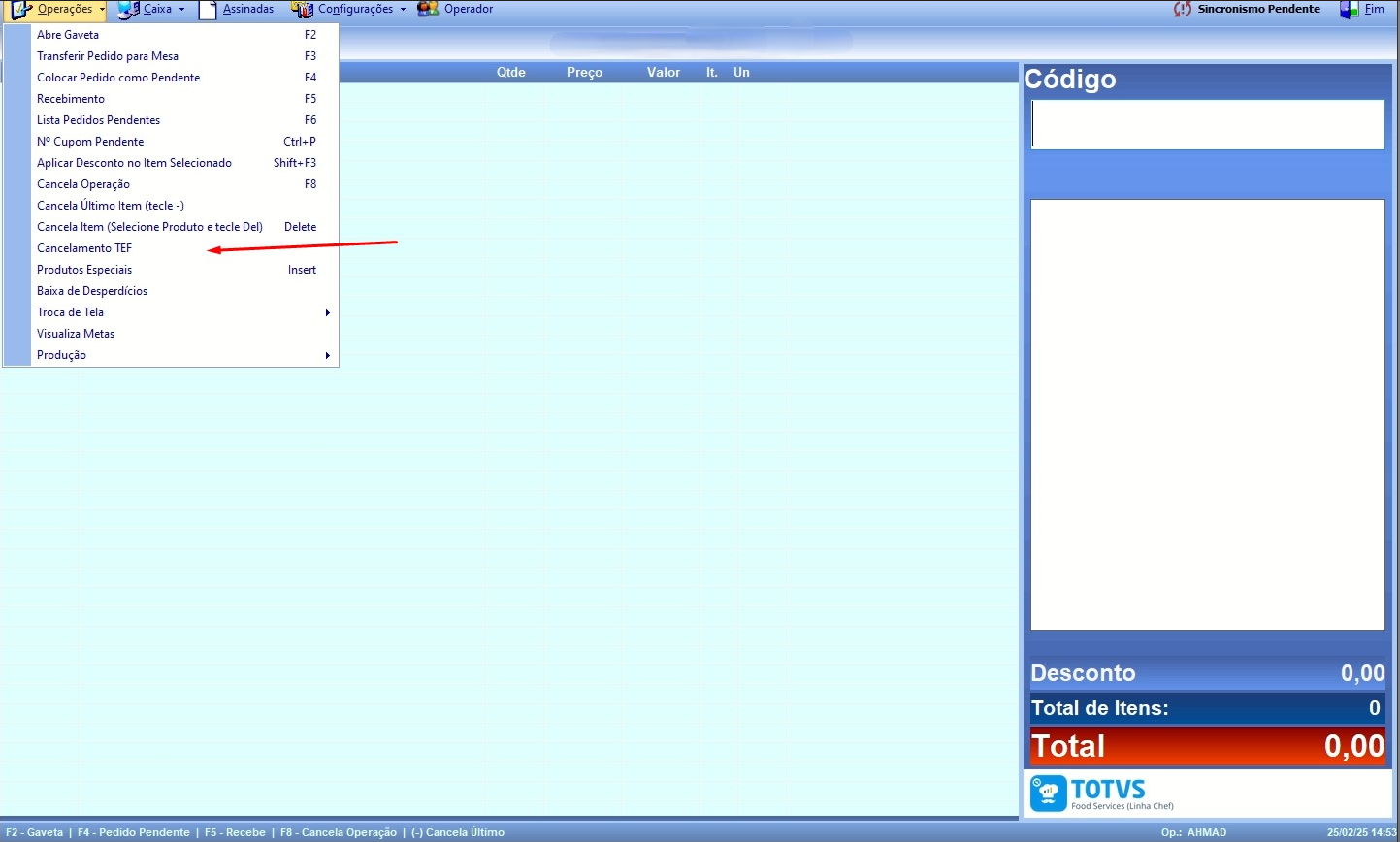The image size is (1400, 842).
Task: Open the Operador toolbar button
Action: pyautogui.click(x=455, y=10)
